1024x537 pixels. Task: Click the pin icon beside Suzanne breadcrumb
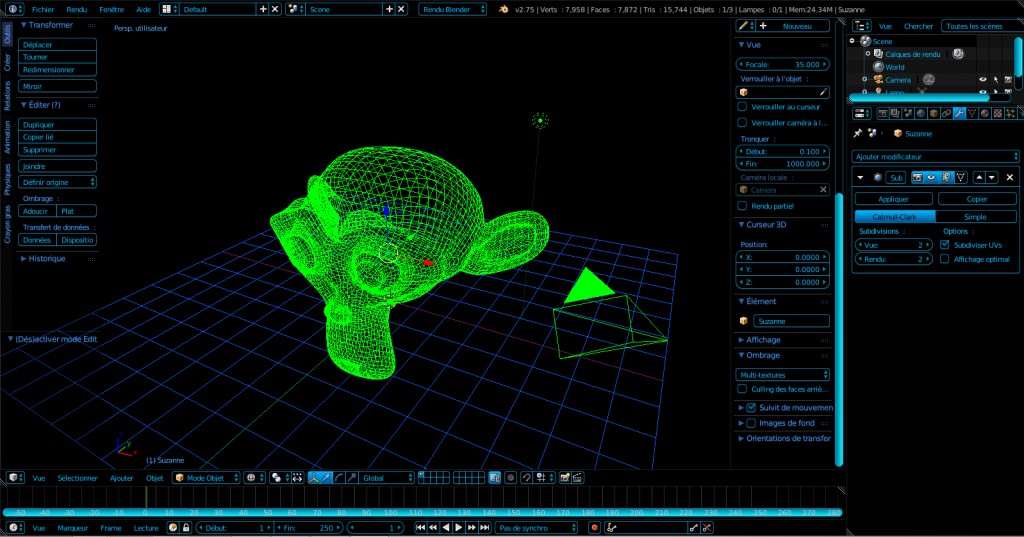coord(857,133)
